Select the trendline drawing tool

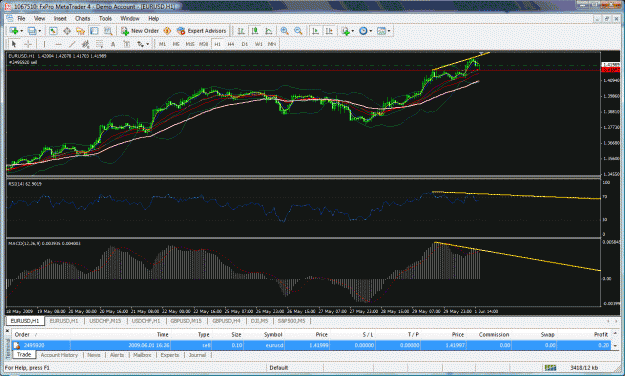click(72, 44)
